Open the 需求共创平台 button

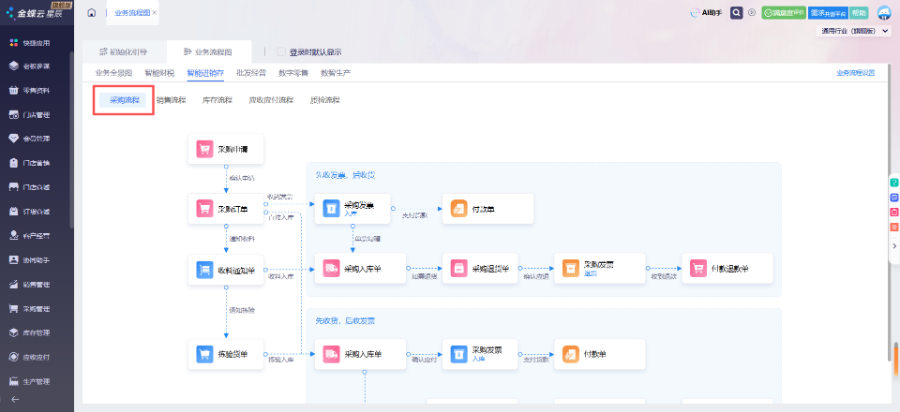point(828,13)
